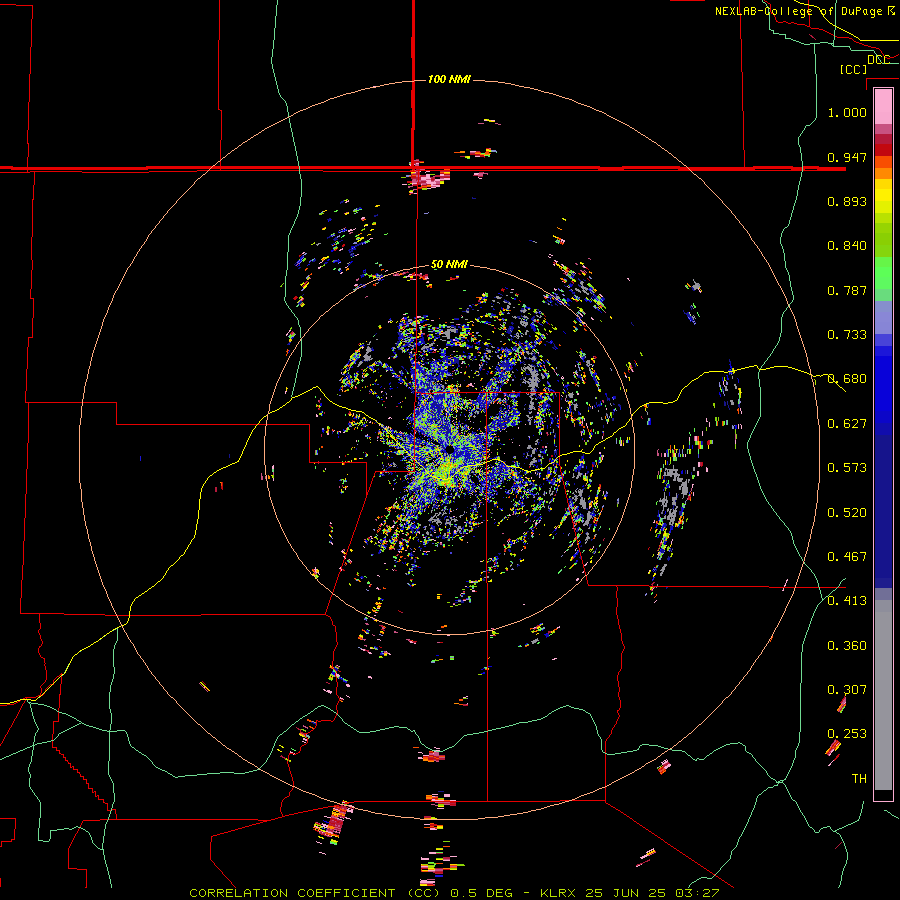
Task: Select the 0.627 scale value
Action: pyautogui.click(x=847, y=424)
